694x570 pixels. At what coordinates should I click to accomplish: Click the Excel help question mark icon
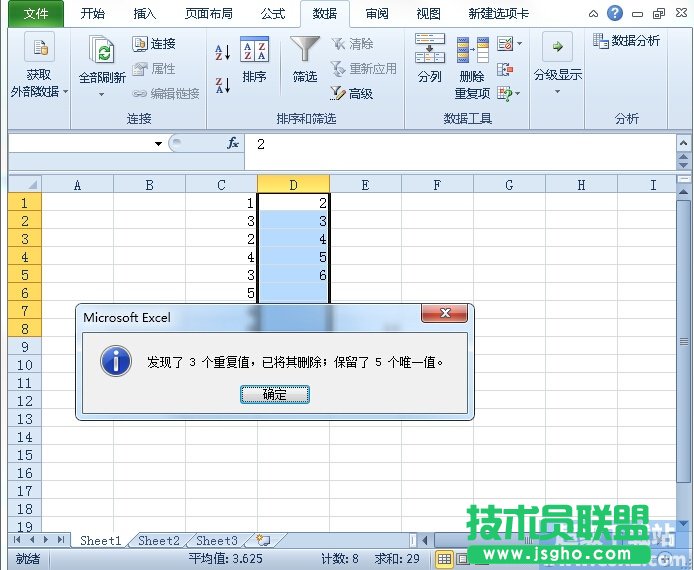click(614, 13)
